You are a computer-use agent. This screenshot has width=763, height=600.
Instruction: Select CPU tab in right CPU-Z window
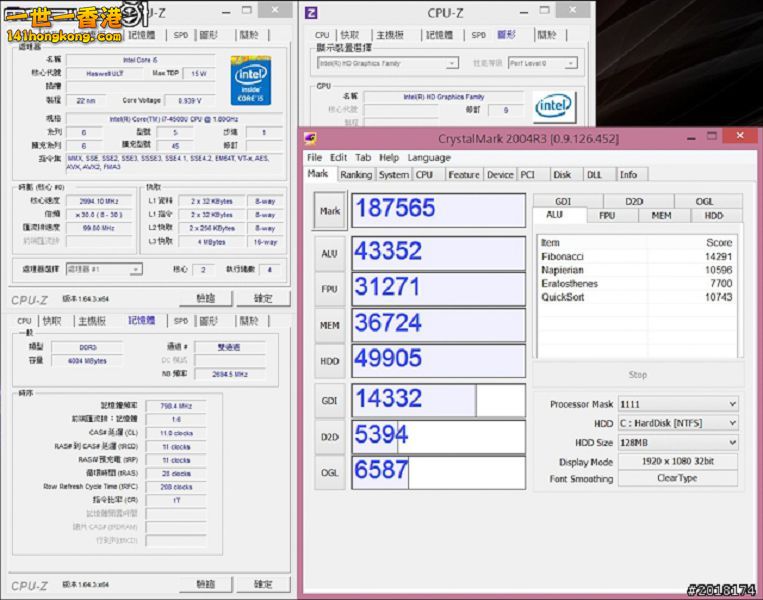coord(322,35)
